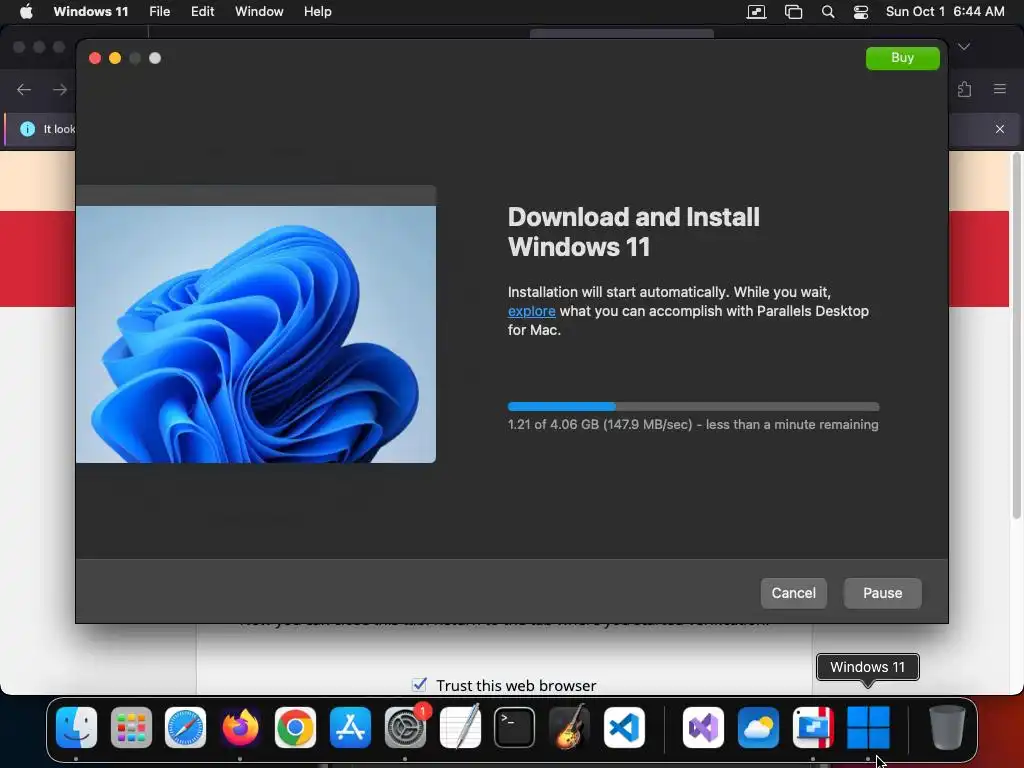Toggle Trust this web browser checkbox

(x=419, y=684)
